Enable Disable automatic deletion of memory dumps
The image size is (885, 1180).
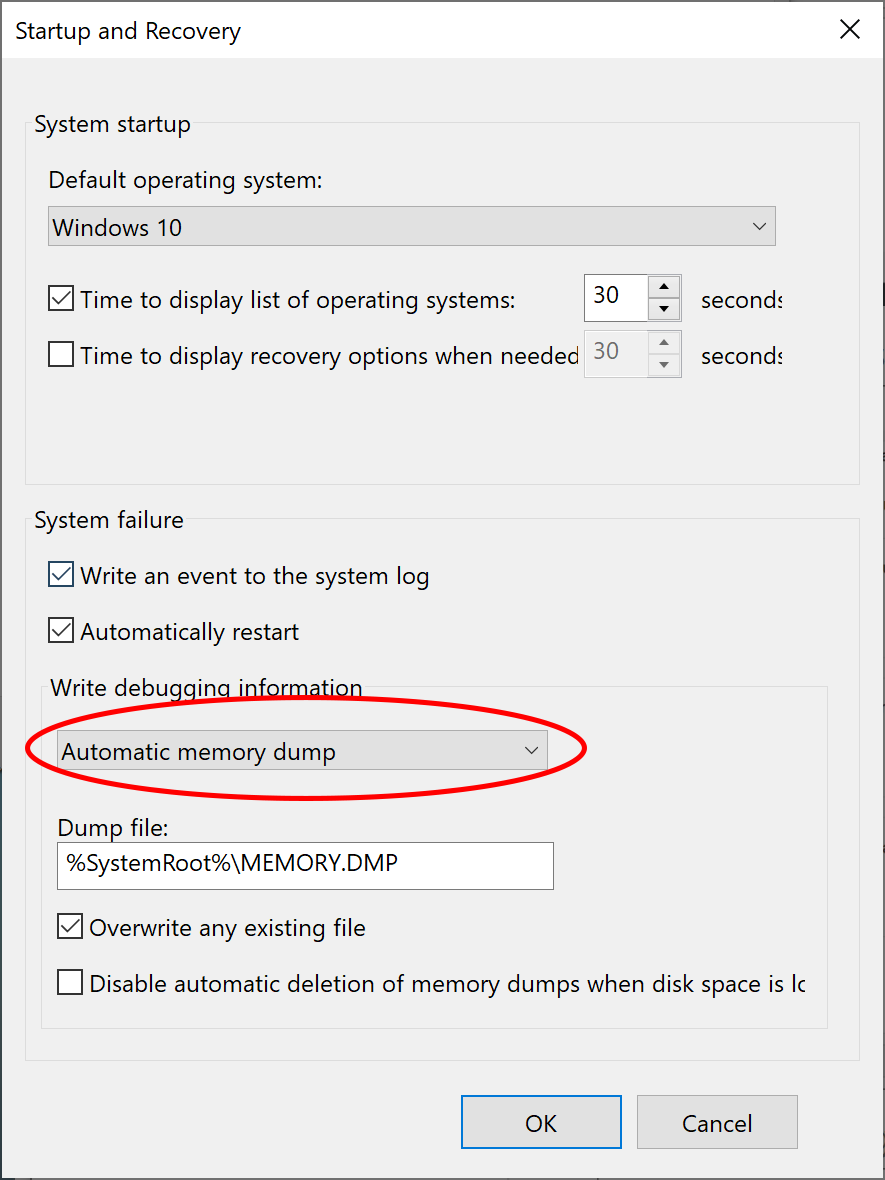click(70, 983)
